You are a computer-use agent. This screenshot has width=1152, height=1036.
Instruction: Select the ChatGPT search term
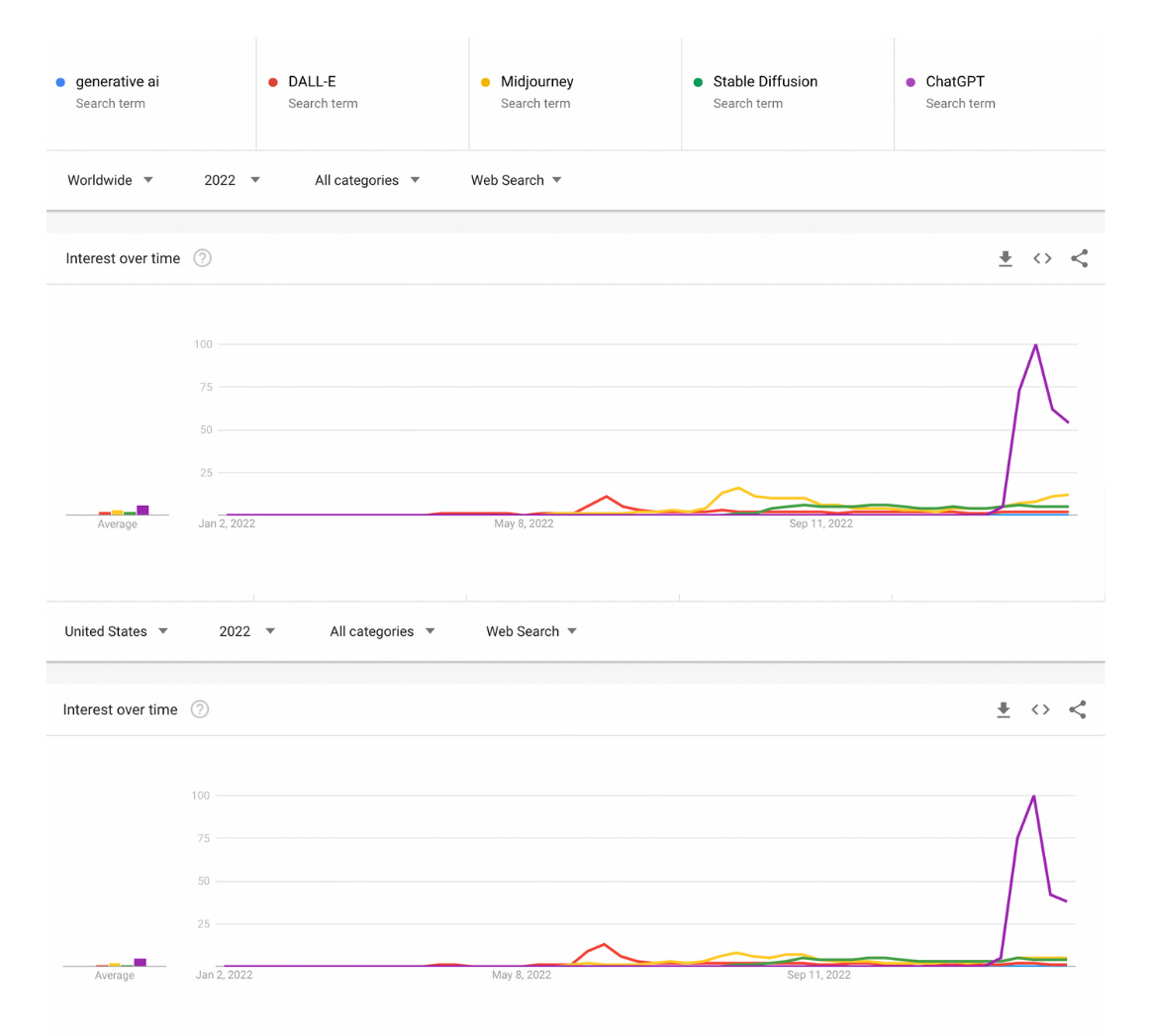[1000, 93]
